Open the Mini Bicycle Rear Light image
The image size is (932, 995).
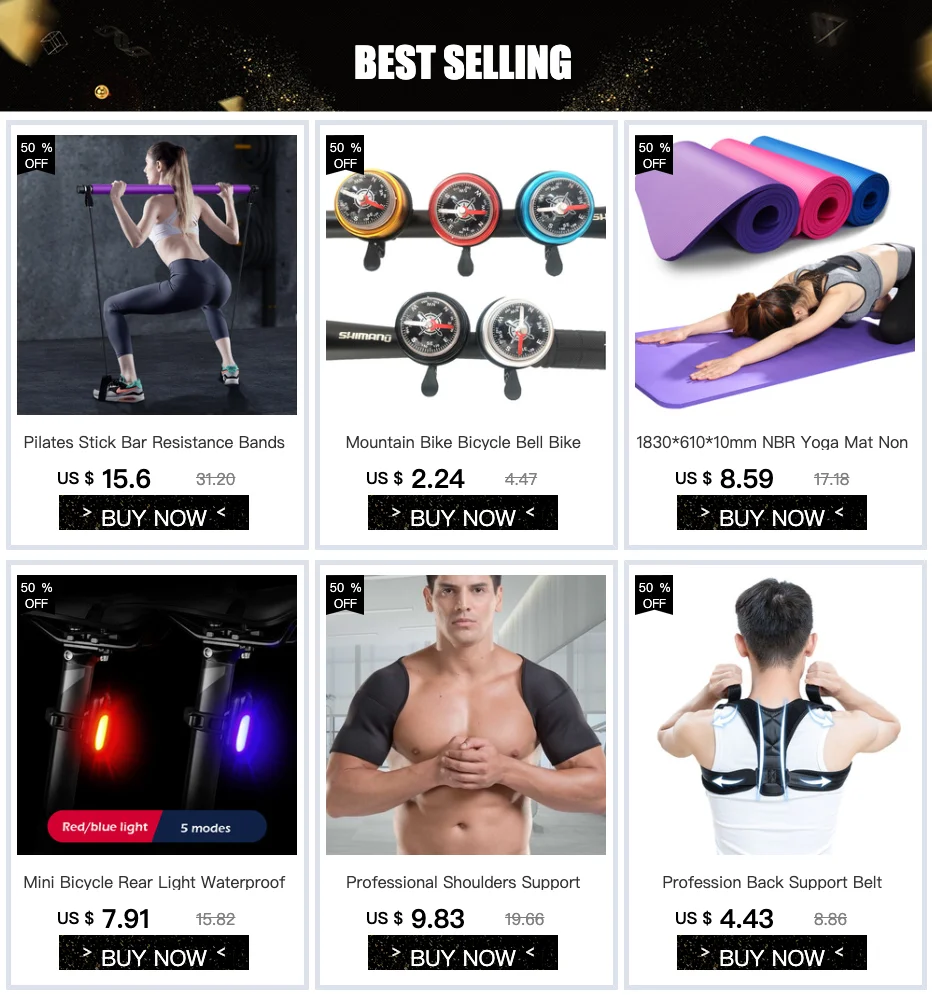click(157, 715)
